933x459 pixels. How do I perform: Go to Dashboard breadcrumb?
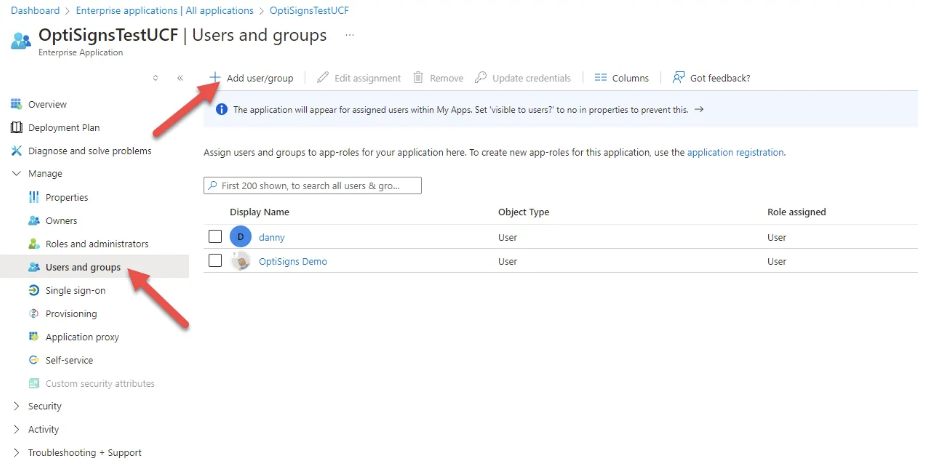click(35, 11)
